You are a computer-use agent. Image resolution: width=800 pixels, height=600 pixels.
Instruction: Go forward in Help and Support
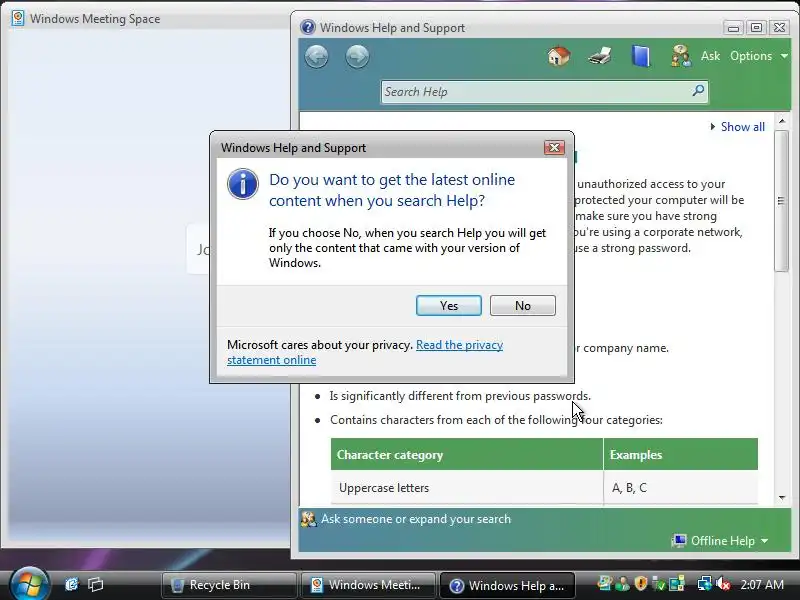click(x=357, y=56)
